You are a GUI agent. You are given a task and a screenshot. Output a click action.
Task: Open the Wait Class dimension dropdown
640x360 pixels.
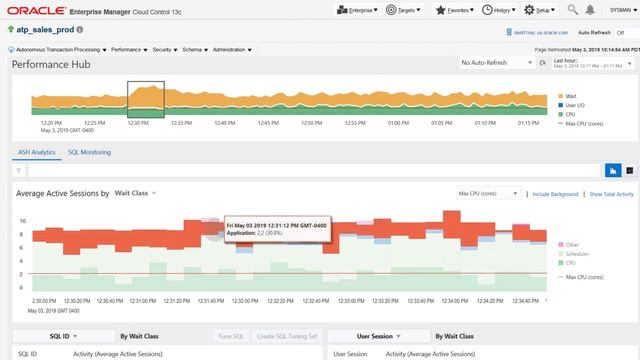pos(135,193)
